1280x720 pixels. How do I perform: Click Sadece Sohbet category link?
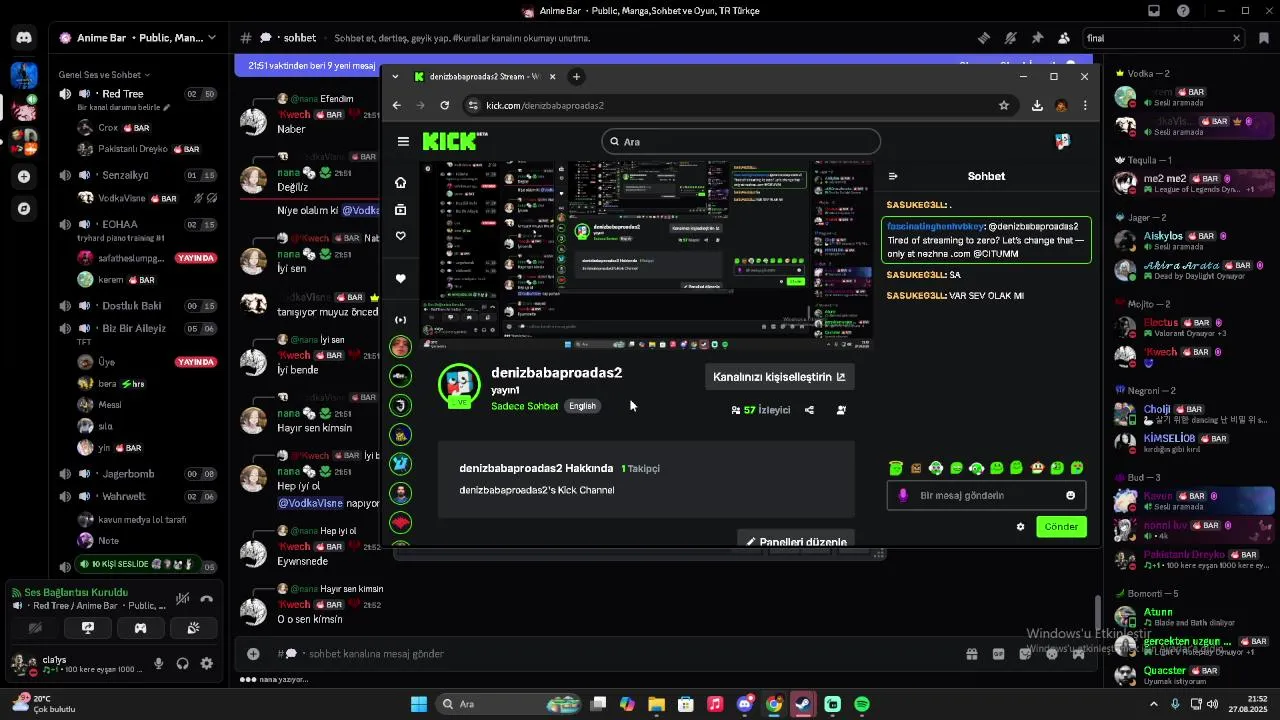525,406
